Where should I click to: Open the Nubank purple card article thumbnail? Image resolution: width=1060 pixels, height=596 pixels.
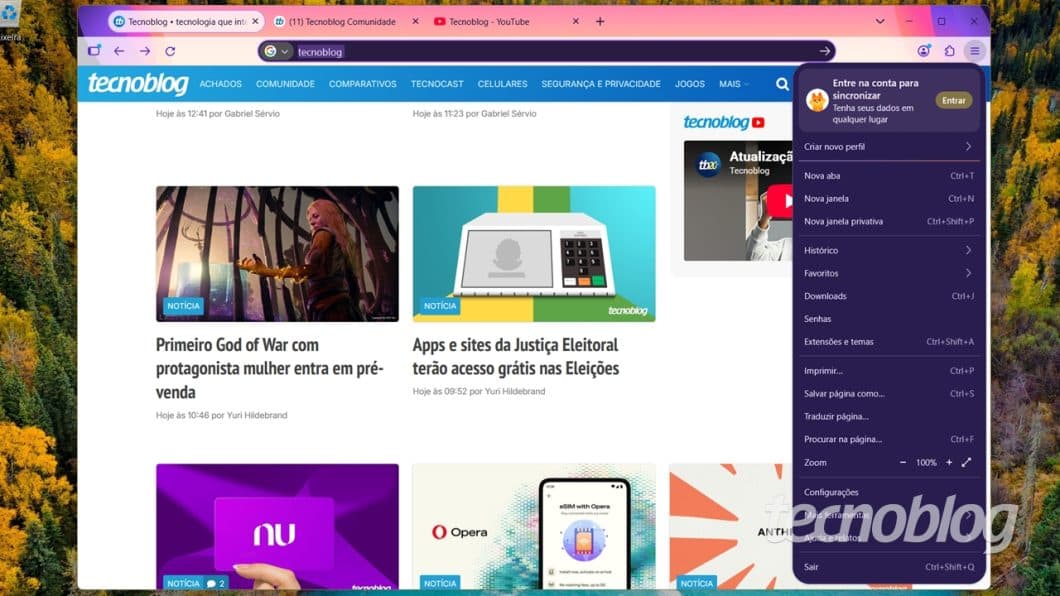(x=277, y=526)
